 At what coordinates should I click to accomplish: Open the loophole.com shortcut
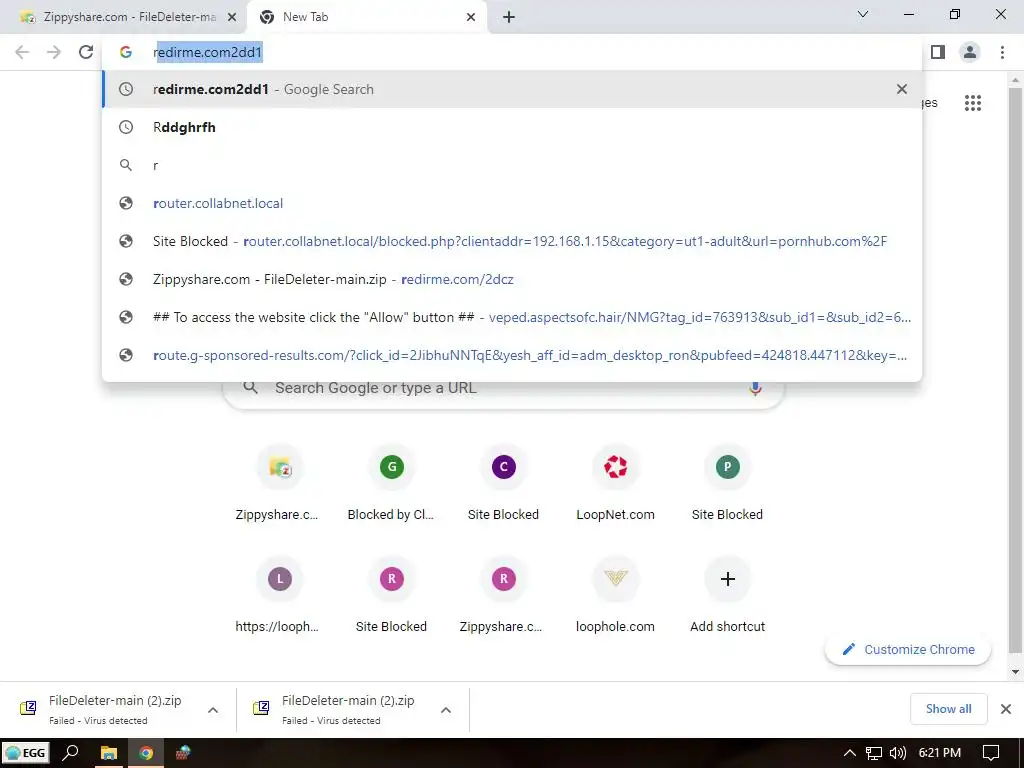click(615, 594)
